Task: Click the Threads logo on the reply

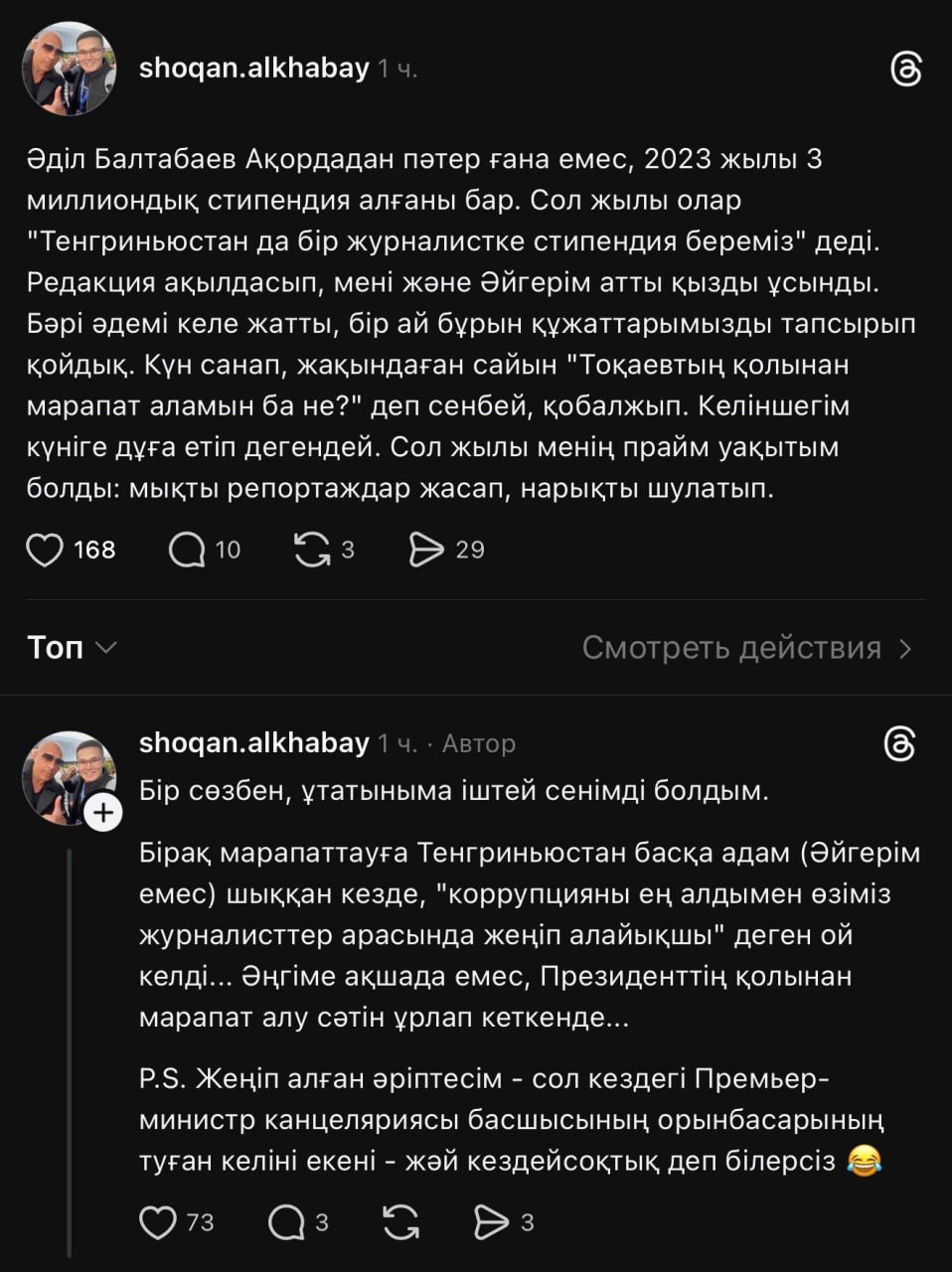Action: [899, 744]
